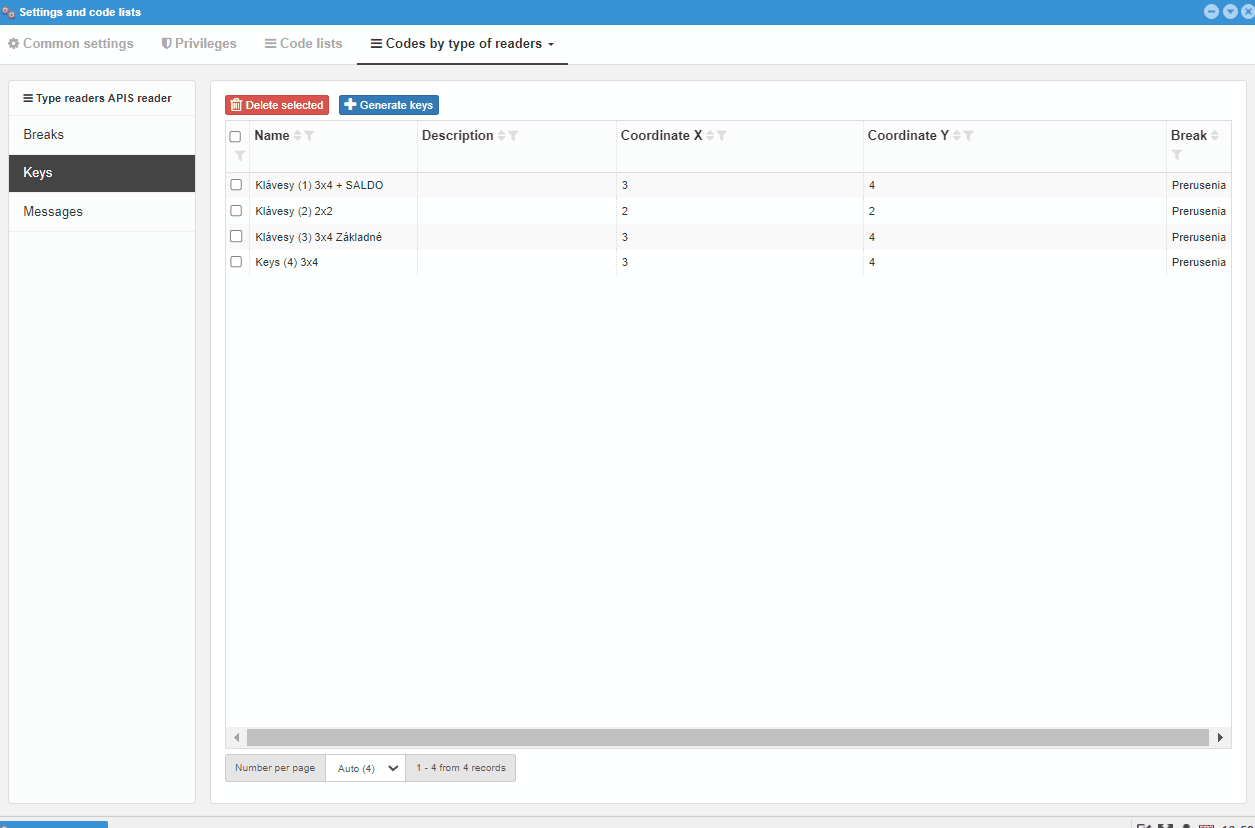
Task: Open the Coordinate X filter funnel
Action: pyautogui.click(x=722, y=136)
